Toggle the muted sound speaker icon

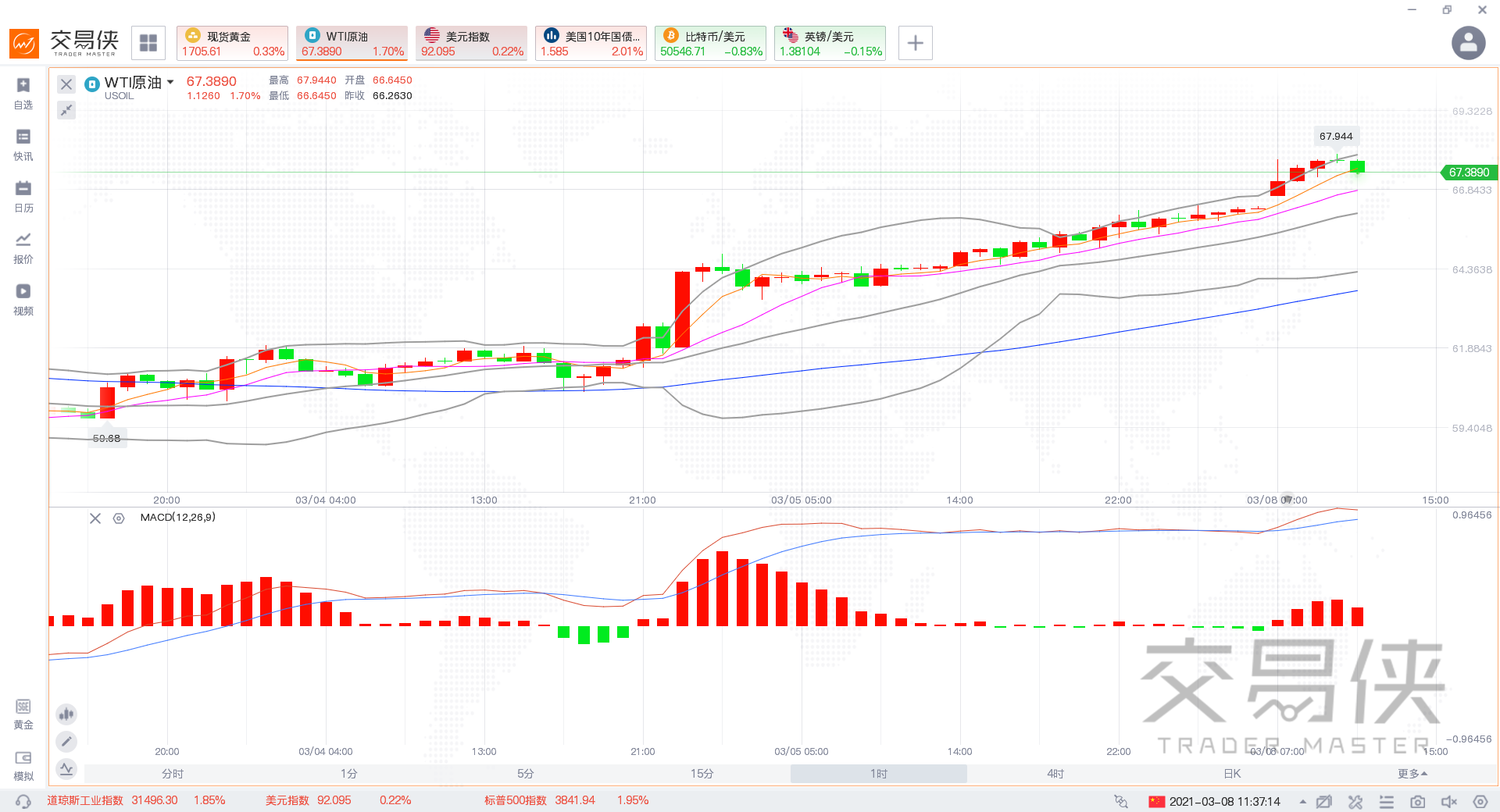click(1448, 802)
